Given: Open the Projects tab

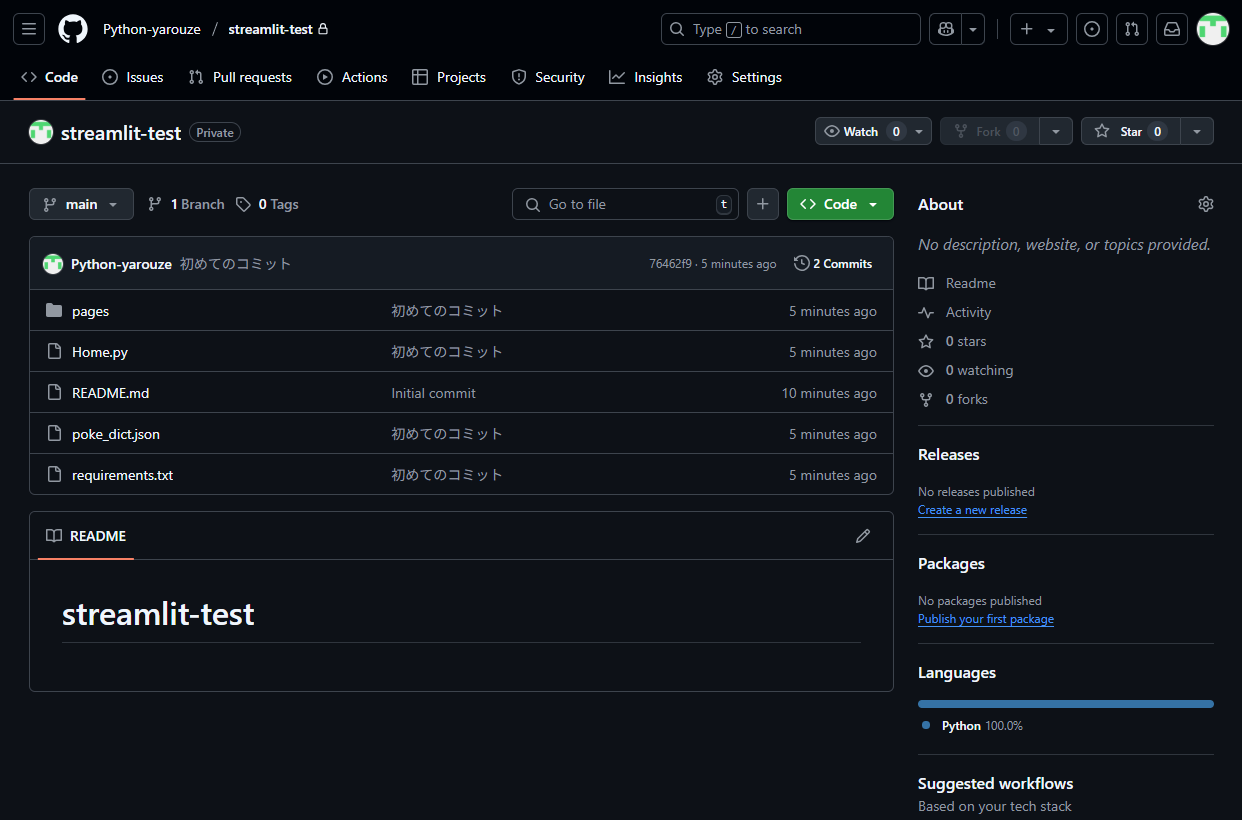Looking at the screenshot, I should coord(449,77).
